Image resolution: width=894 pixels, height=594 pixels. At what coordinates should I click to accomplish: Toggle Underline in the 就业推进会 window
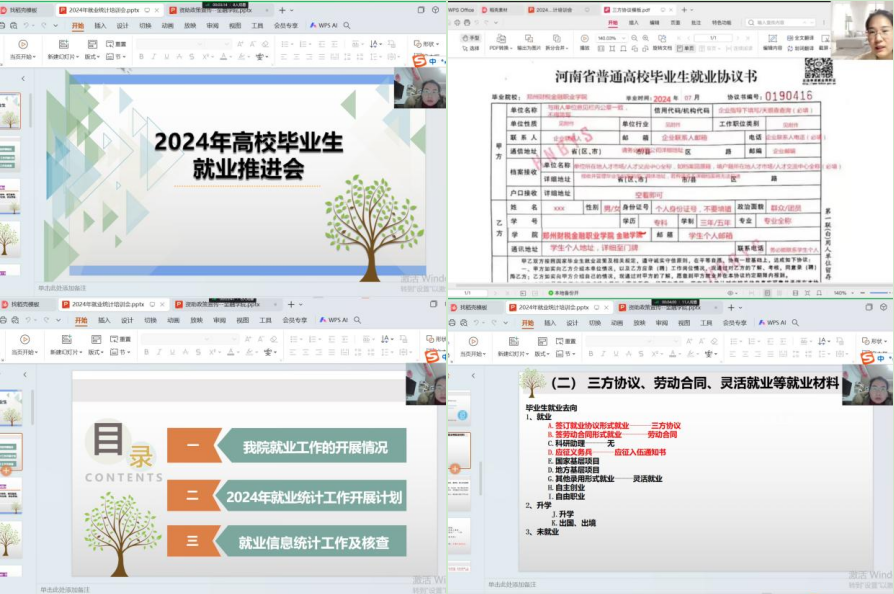pyautogui.click(x=166, y=57)
